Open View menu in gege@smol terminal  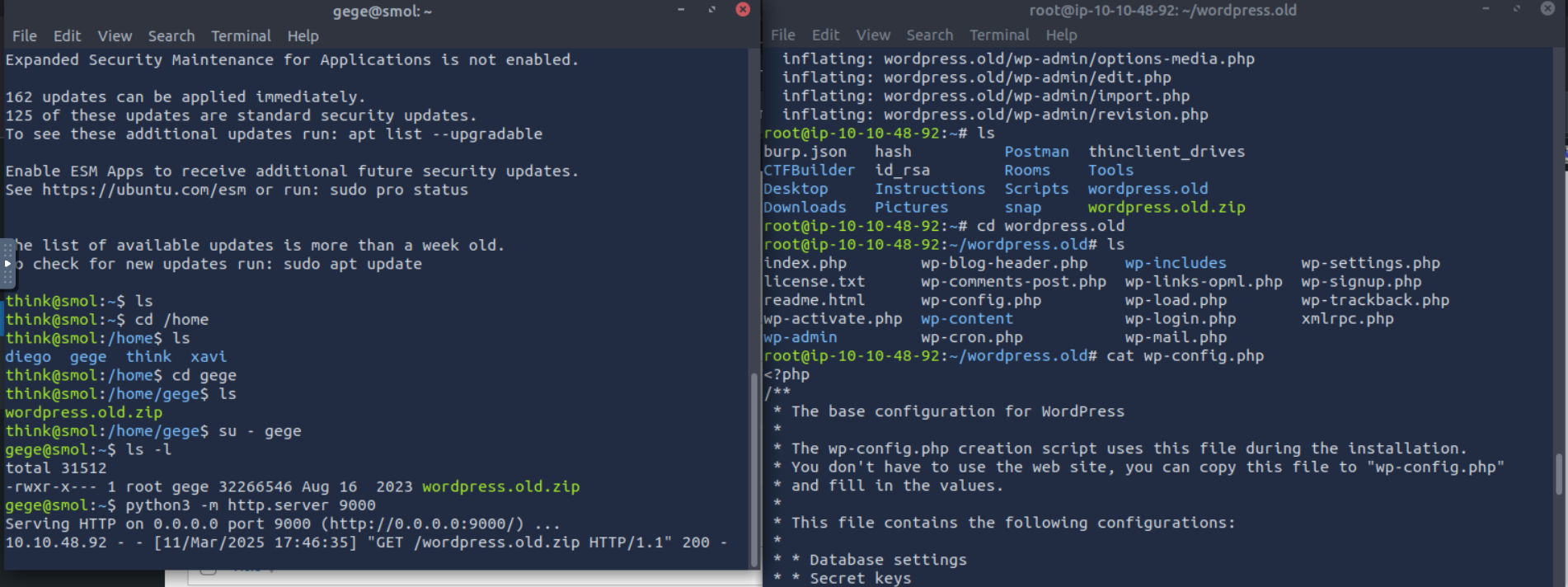[115, 36]
